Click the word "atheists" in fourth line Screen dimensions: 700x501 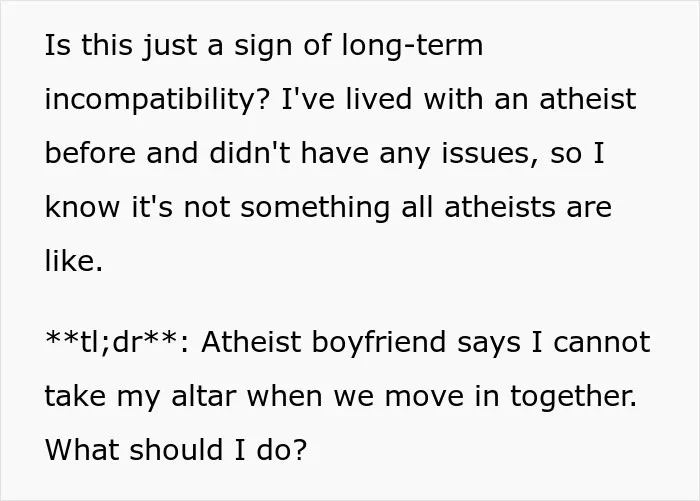click(500, 207)
